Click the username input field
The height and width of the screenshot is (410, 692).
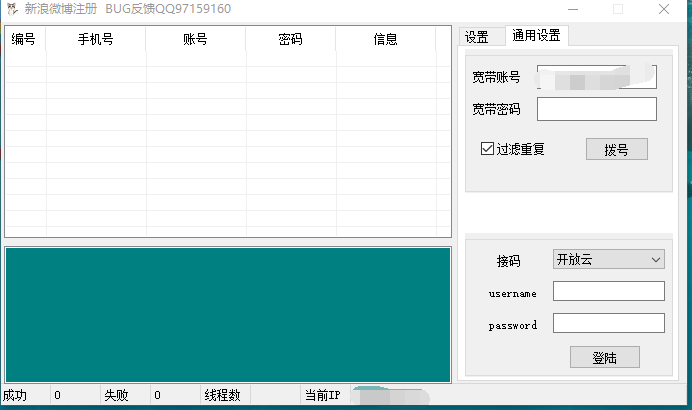click(x=608, y=291)
